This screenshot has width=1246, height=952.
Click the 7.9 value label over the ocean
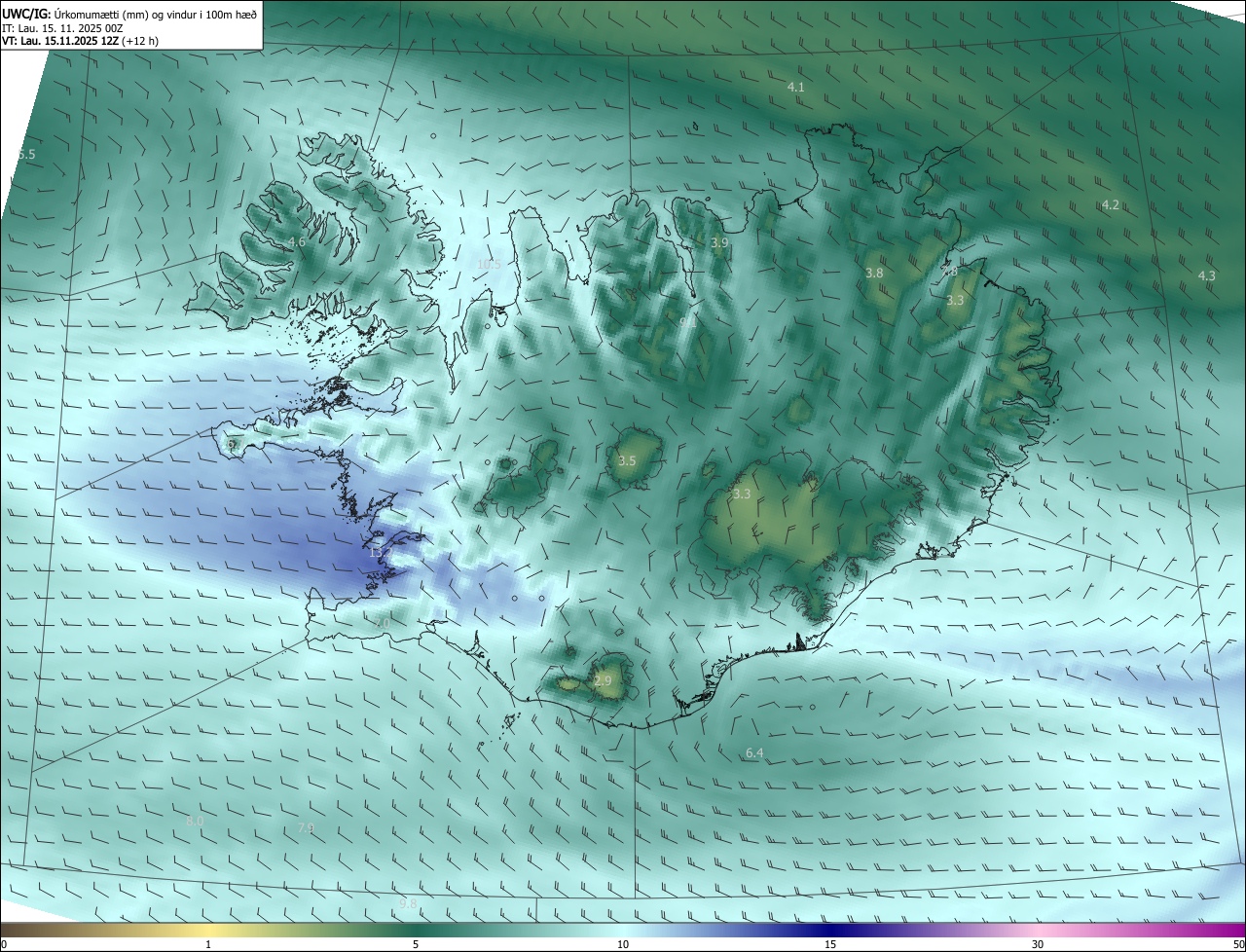coord(306,828)
